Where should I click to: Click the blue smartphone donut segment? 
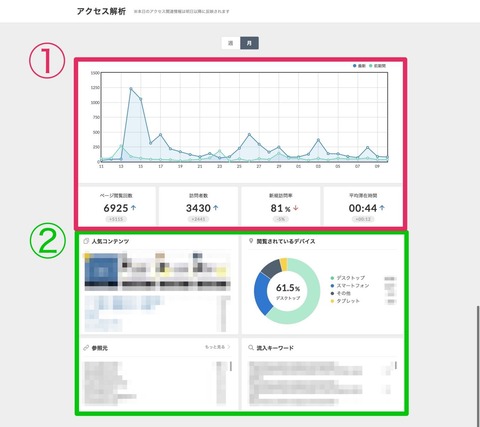pos(262,295)
